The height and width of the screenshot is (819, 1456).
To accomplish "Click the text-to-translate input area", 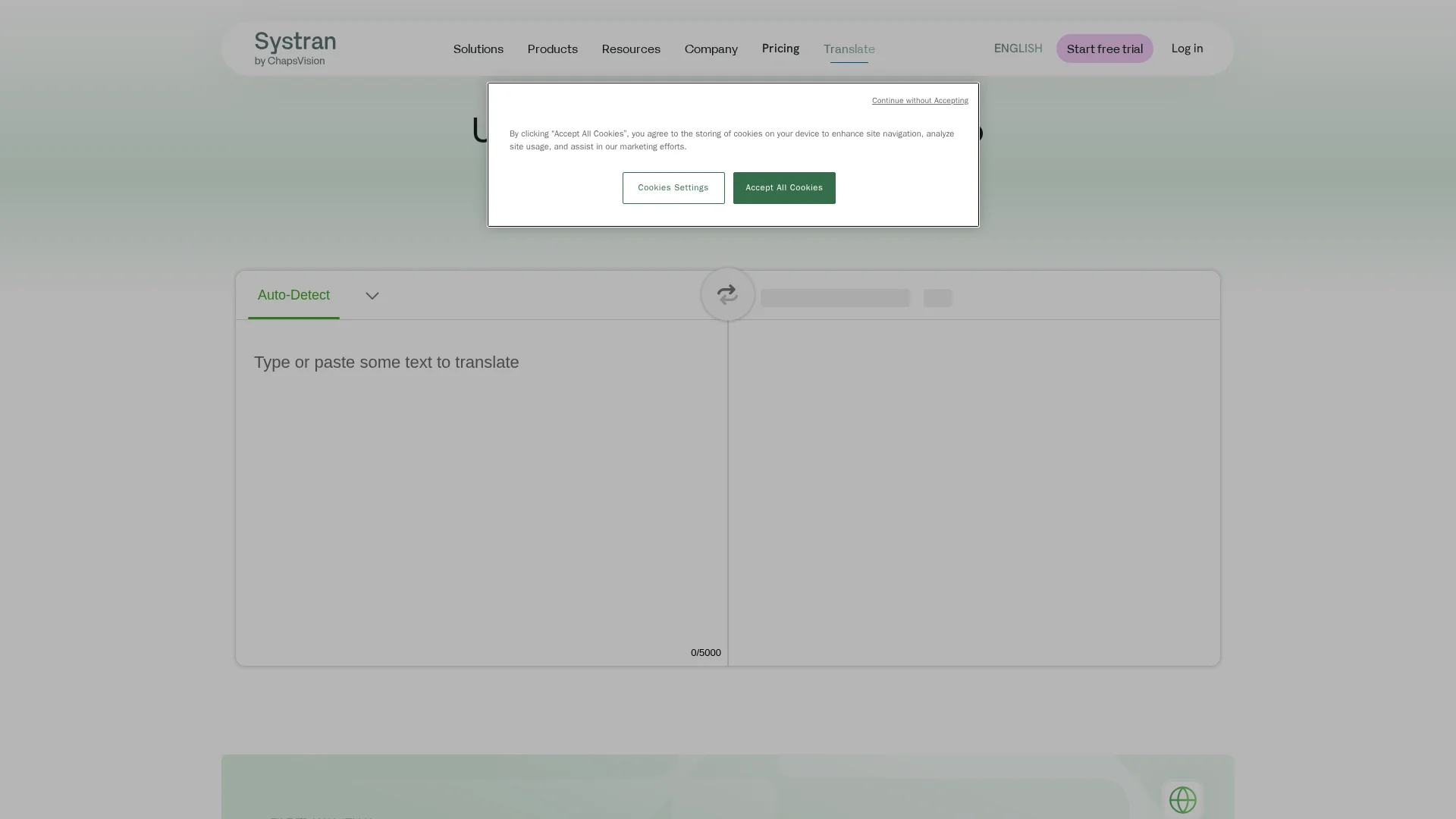I will pyautogui.click(x=481, y=485).
